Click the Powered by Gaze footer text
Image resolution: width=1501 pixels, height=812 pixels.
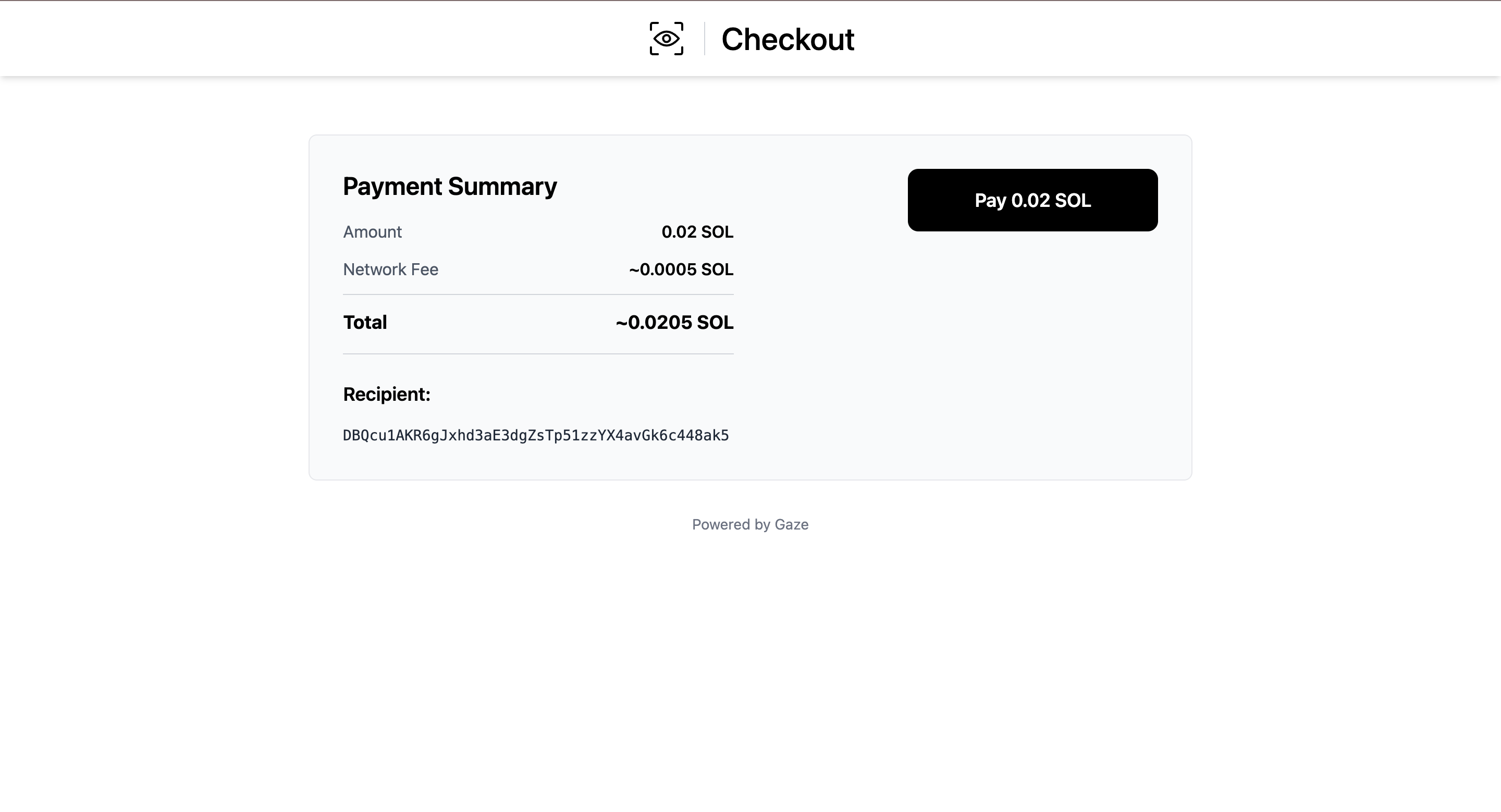tap(750, 524)
